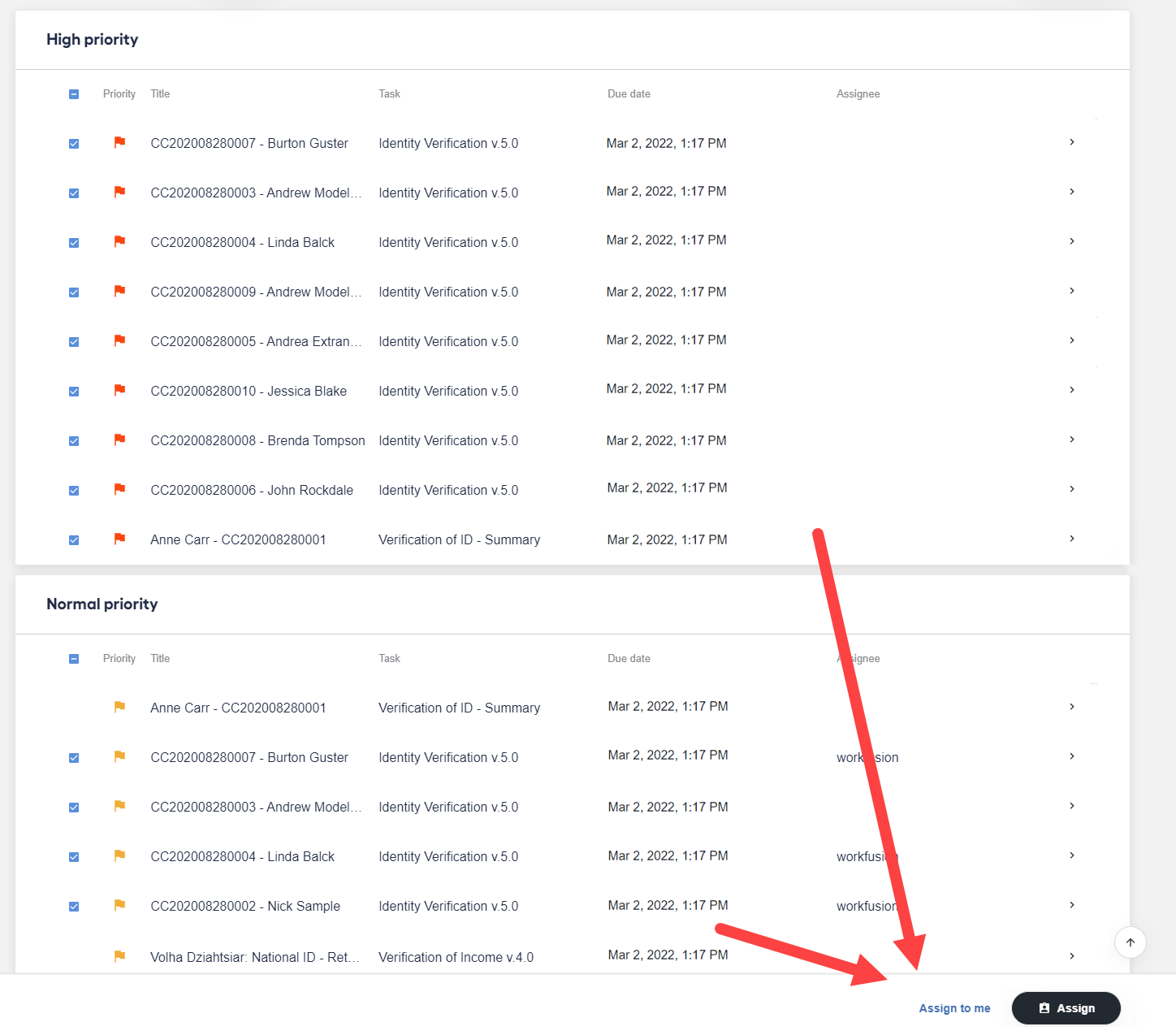Uncheck the Brenda Tompson task checkbox
Viewport: 1176px width, 1035px height.
[74, 441]
